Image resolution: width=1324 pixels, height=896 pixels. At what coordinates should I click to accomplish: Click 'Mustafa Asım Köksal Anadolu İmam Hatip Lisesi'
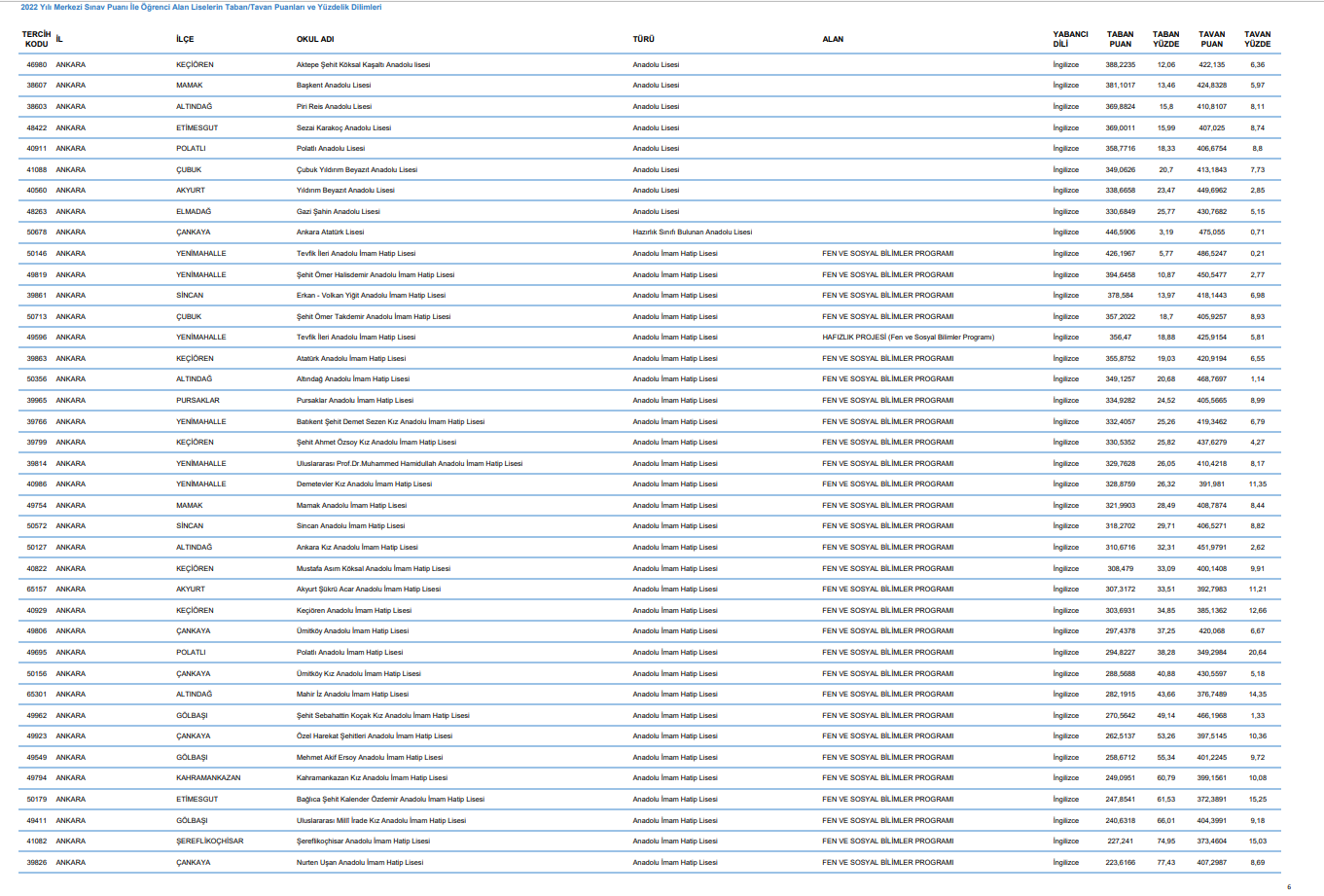pyautogui.click(x=374, y=569)
